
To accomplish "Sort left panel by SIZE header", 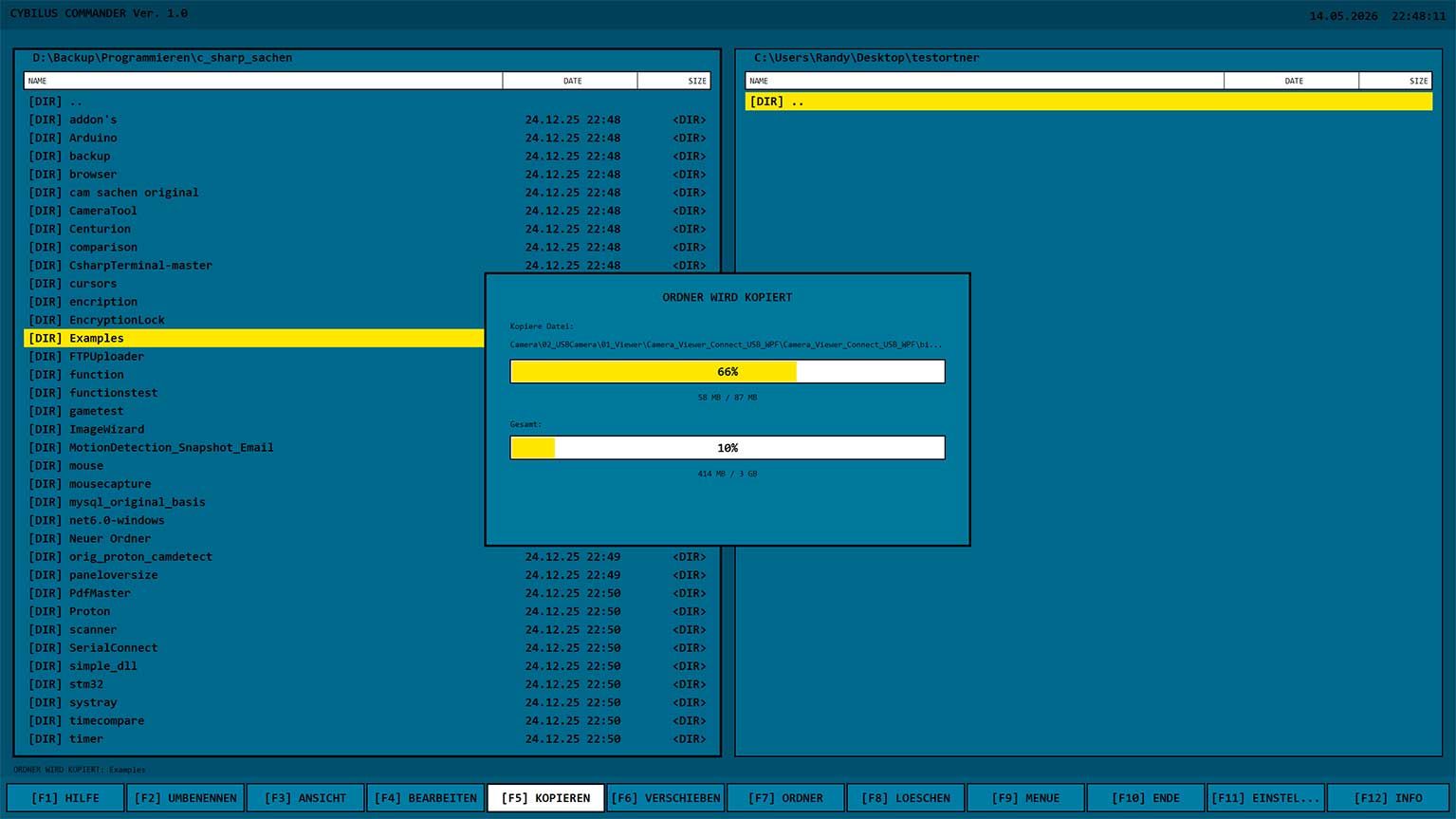I will [673, 81].
